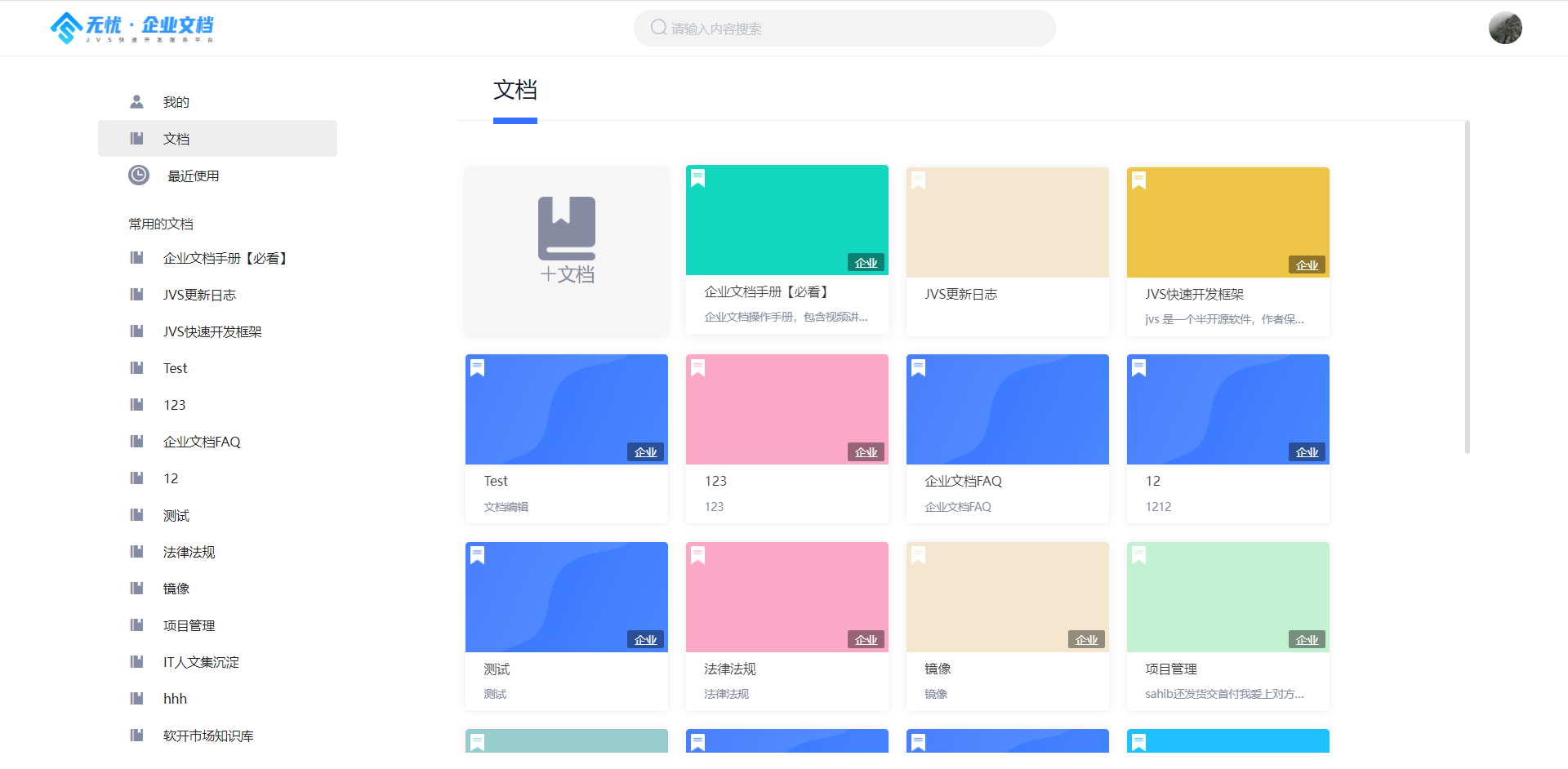Screen dimensions: 1568x769
Task: Open the user avatar menu
Action: pos(1505,28)
